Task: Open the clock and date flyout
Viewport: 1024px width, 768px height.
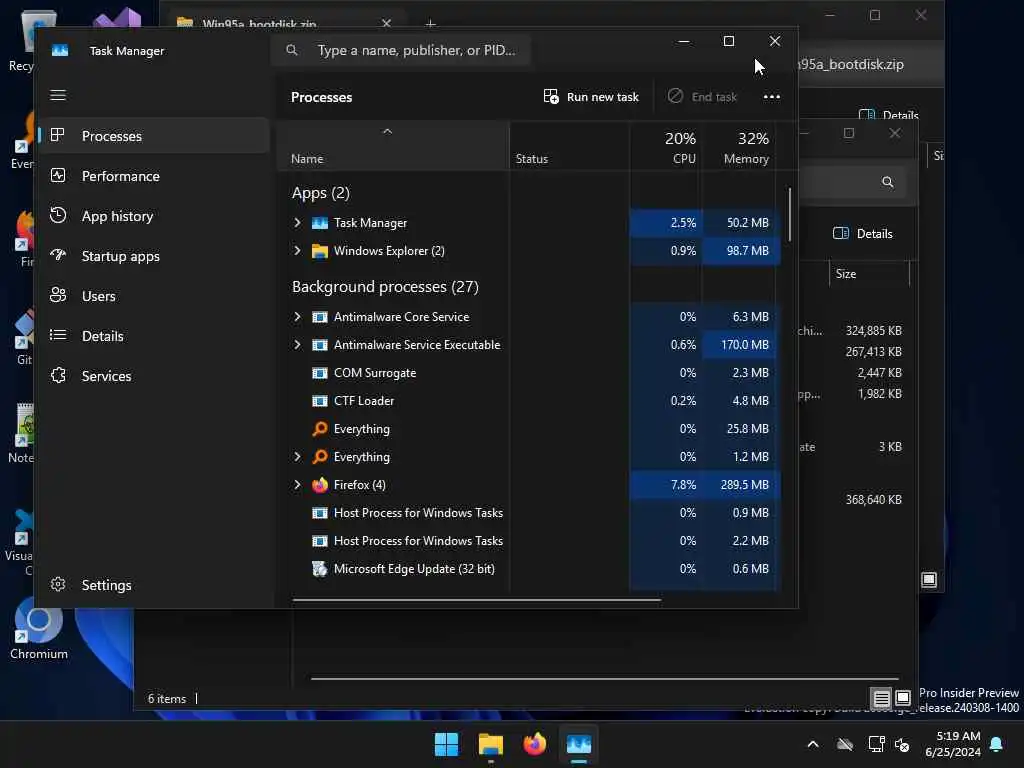Action: [x=952, y=744]
